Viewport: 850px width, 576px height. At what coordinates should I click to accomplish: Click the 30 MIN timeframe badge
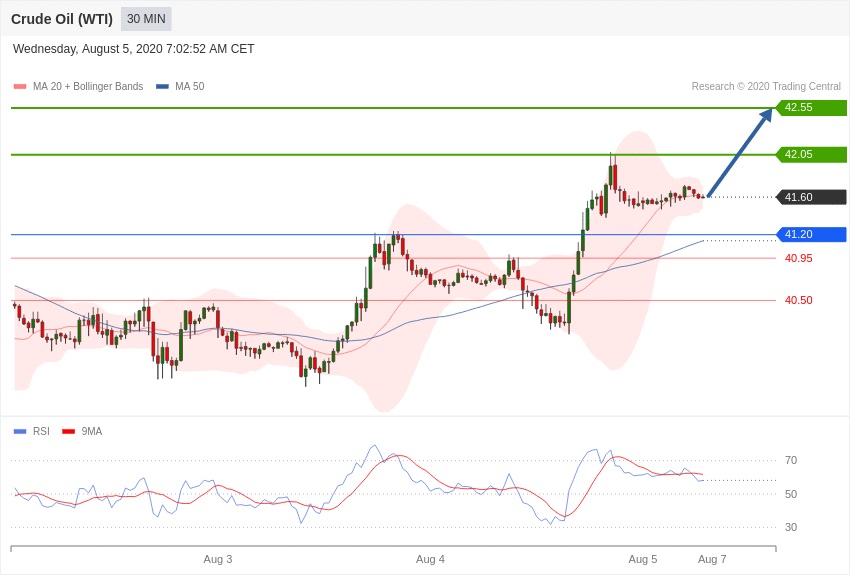click(x=146, y=19)
